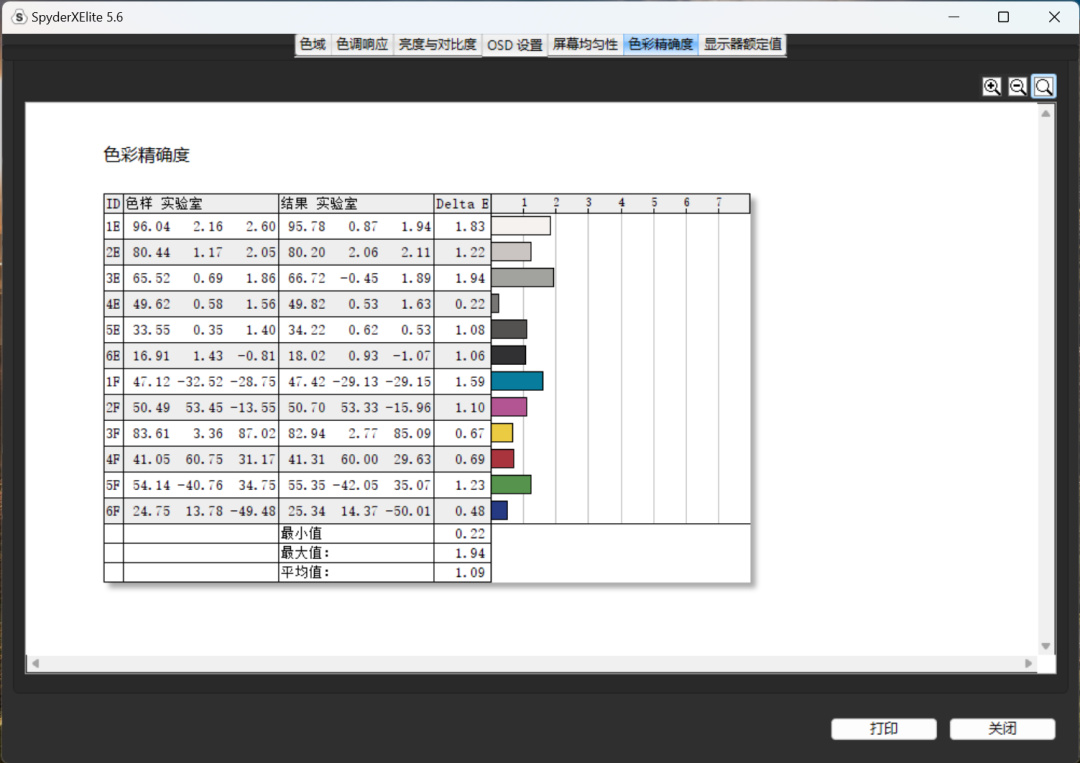The width and height of the screenshot is (1080, 763).
Task: Click the yellow 3F color bar
Action: click(x=502, y=432)
